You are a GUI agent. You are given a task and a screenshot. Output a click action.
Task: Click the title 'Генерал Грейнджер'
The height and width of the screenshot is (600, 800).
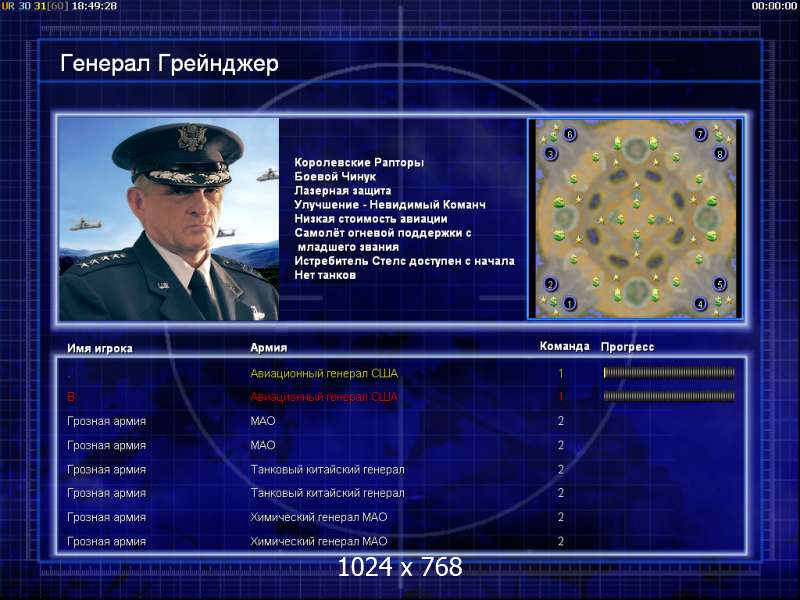coord(169,64)
